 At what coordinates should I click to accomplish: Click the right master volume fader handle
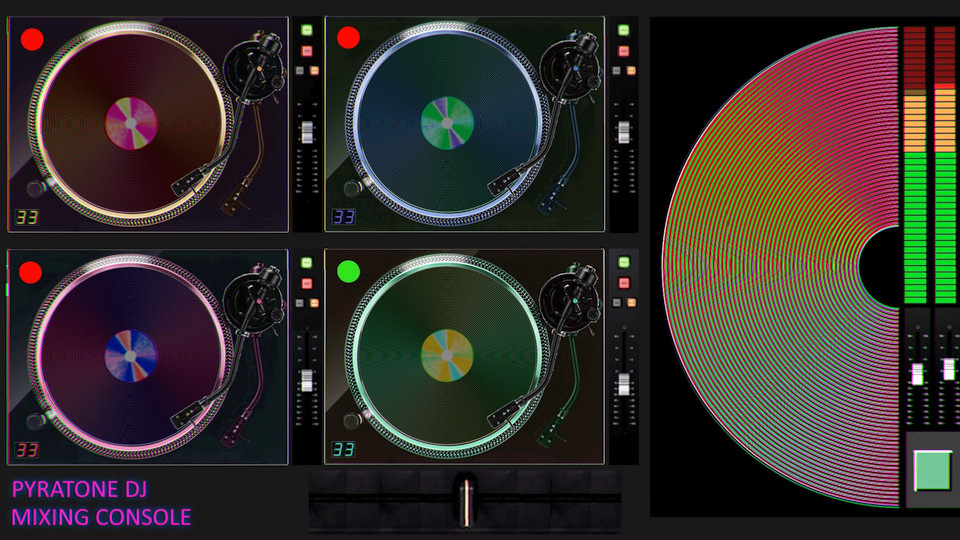tap(948, 369)
